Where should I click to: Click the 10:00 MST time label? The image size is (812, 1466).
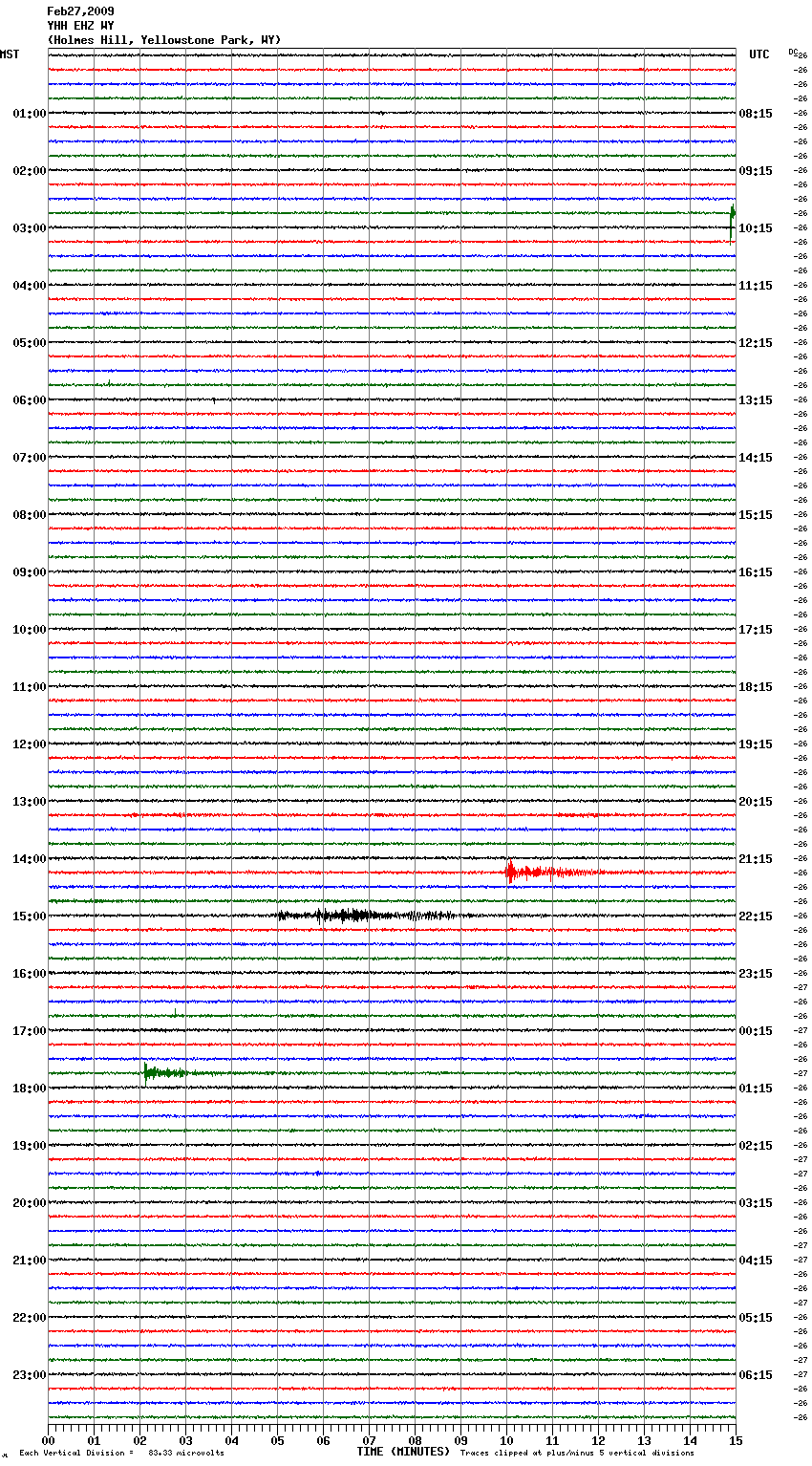coord(30,630)
